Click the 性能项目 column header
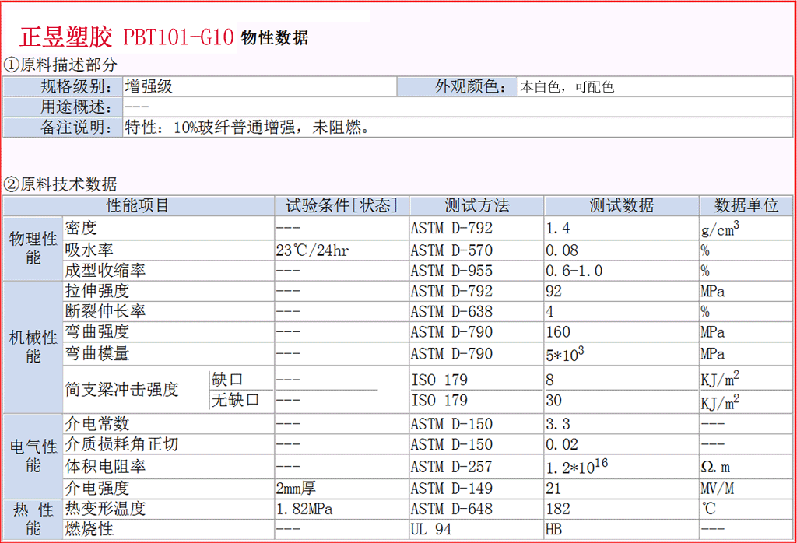Image resolution: width=797 pixels, height=543 pixels. (x=138, y=206)
